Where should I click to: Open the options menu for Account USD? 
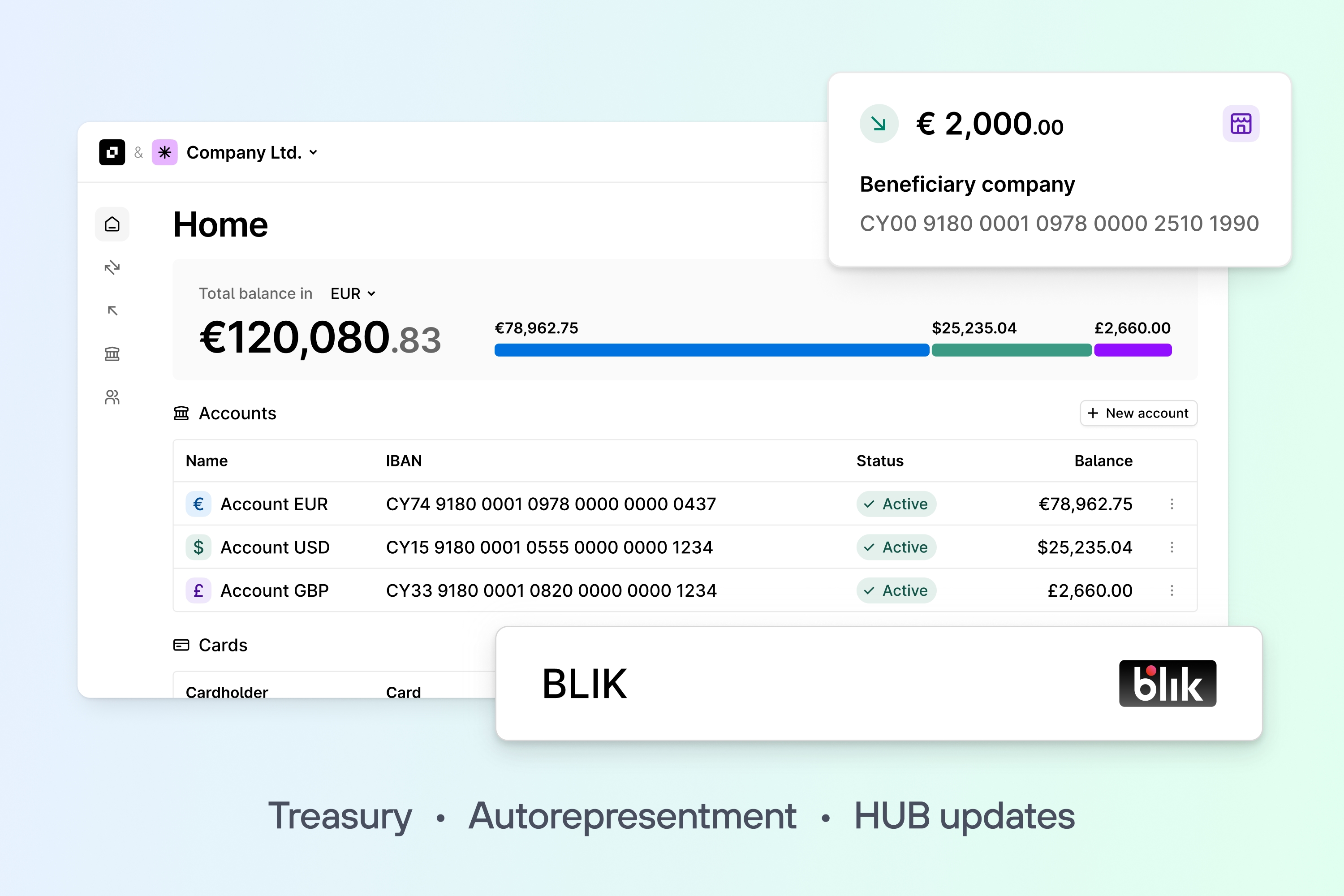pyautogui.click(x=1172, y=547)
